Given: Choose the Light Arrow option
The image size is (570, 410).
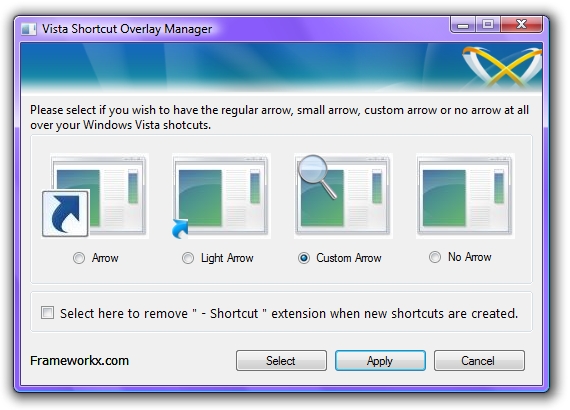Looking at the screenshot, I should click(x=188, y=258).
